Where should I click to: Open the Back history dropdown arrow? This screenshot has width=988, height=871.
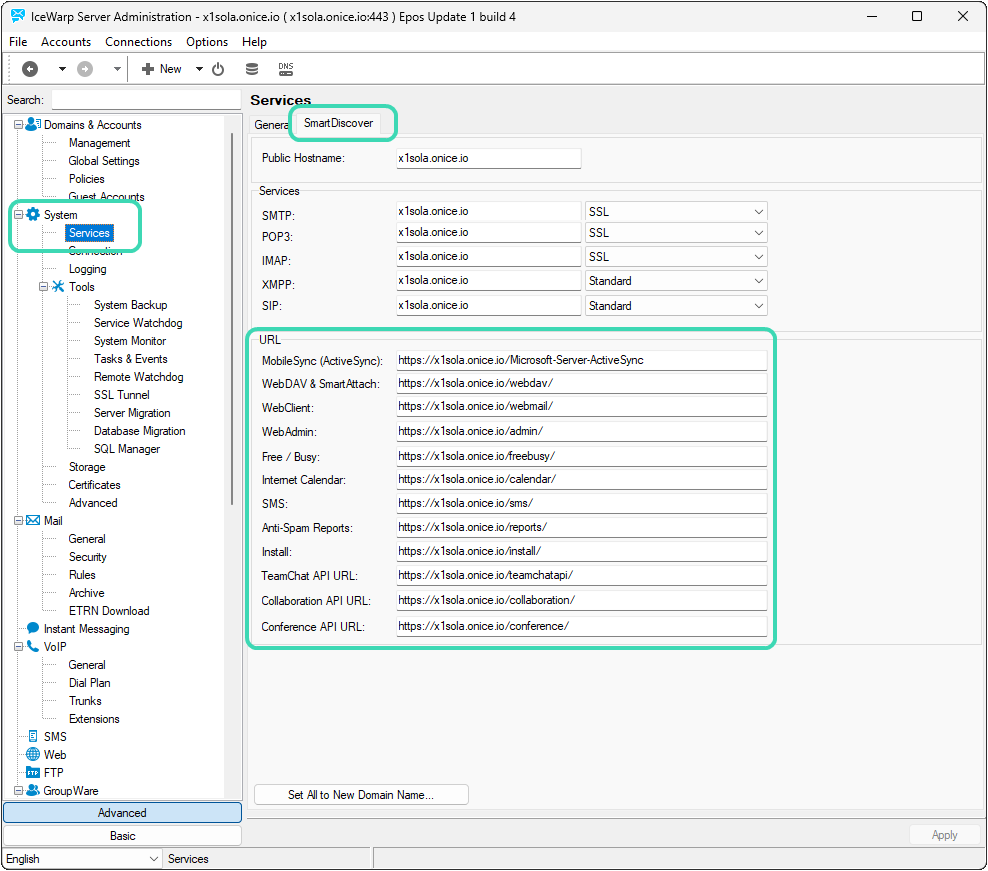tap(62, 69)
